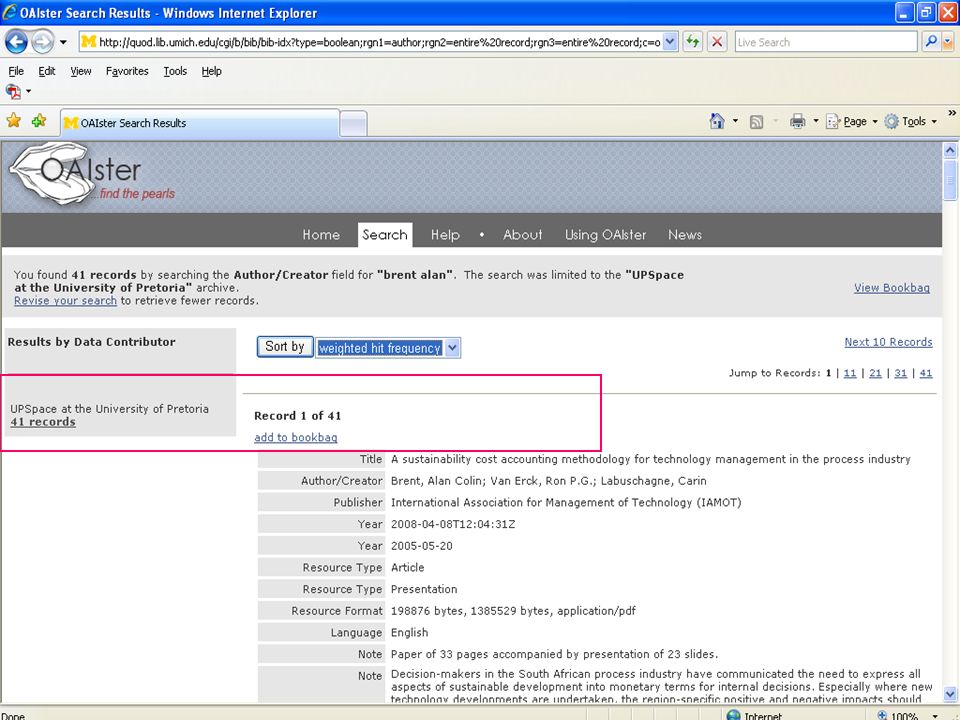Click the resource type value 'Presentation'
Viewport: 960px width, 720px height.
[424, 589]
